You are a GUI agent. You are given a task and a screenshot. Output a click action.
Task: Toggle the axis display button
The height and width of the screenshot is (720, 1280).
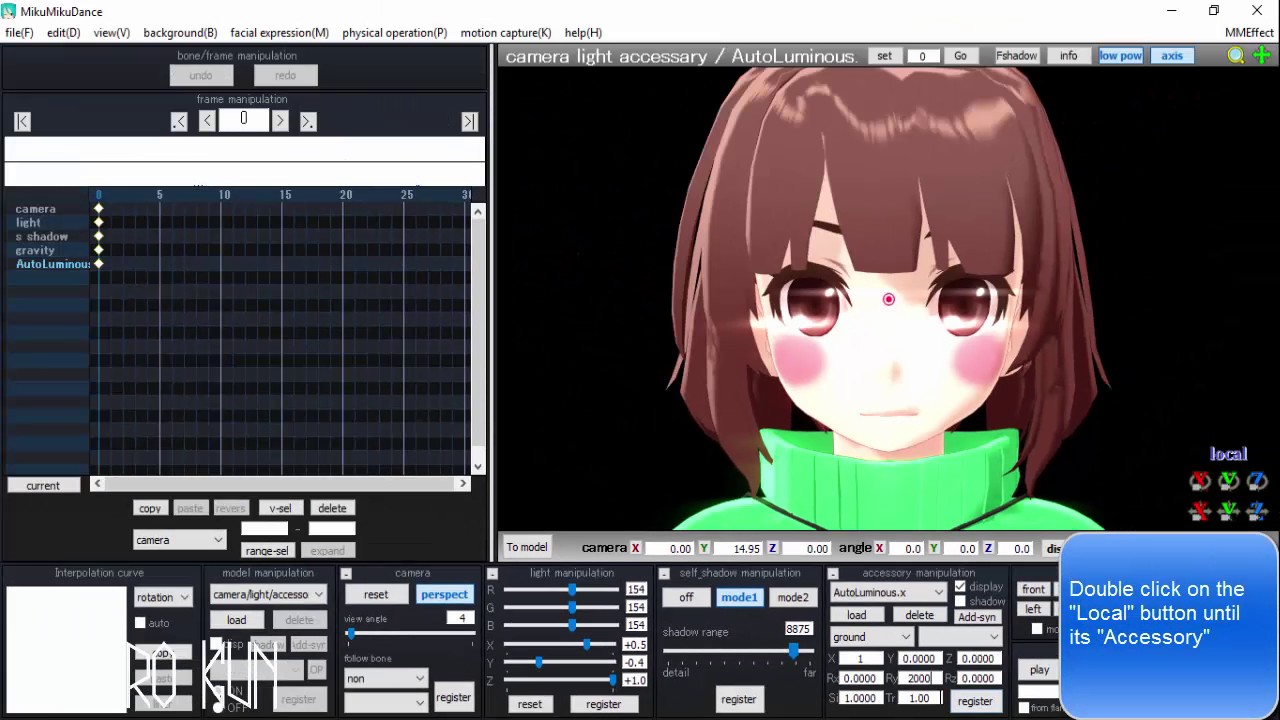[x=1172, y=56]
